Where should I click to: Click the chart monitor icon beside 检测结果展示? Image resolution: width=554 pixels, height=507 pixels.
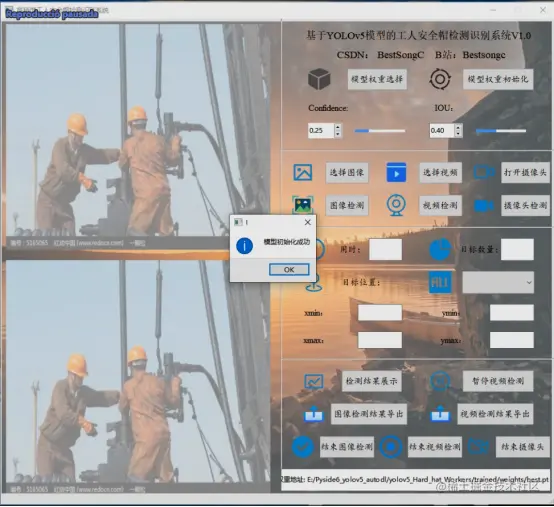click(x=314, y=381)
